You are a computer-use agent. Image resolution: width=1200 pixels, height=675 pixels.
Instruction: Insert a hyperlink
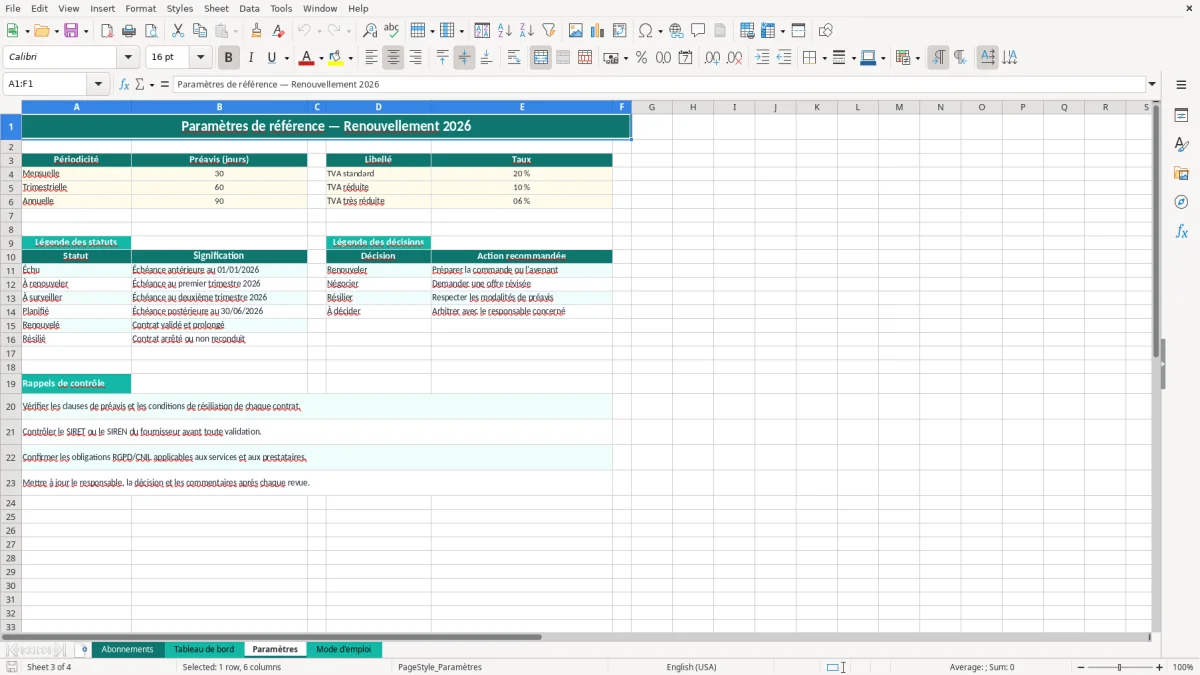(676, 31)
